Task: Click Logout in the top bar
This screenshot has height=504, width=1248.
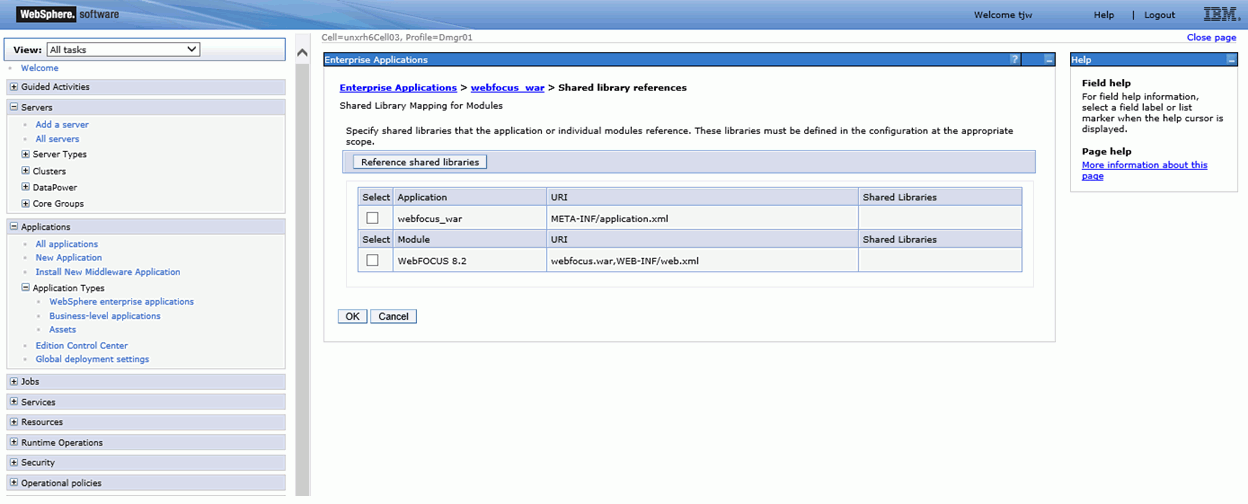Action: [1160, 15]
